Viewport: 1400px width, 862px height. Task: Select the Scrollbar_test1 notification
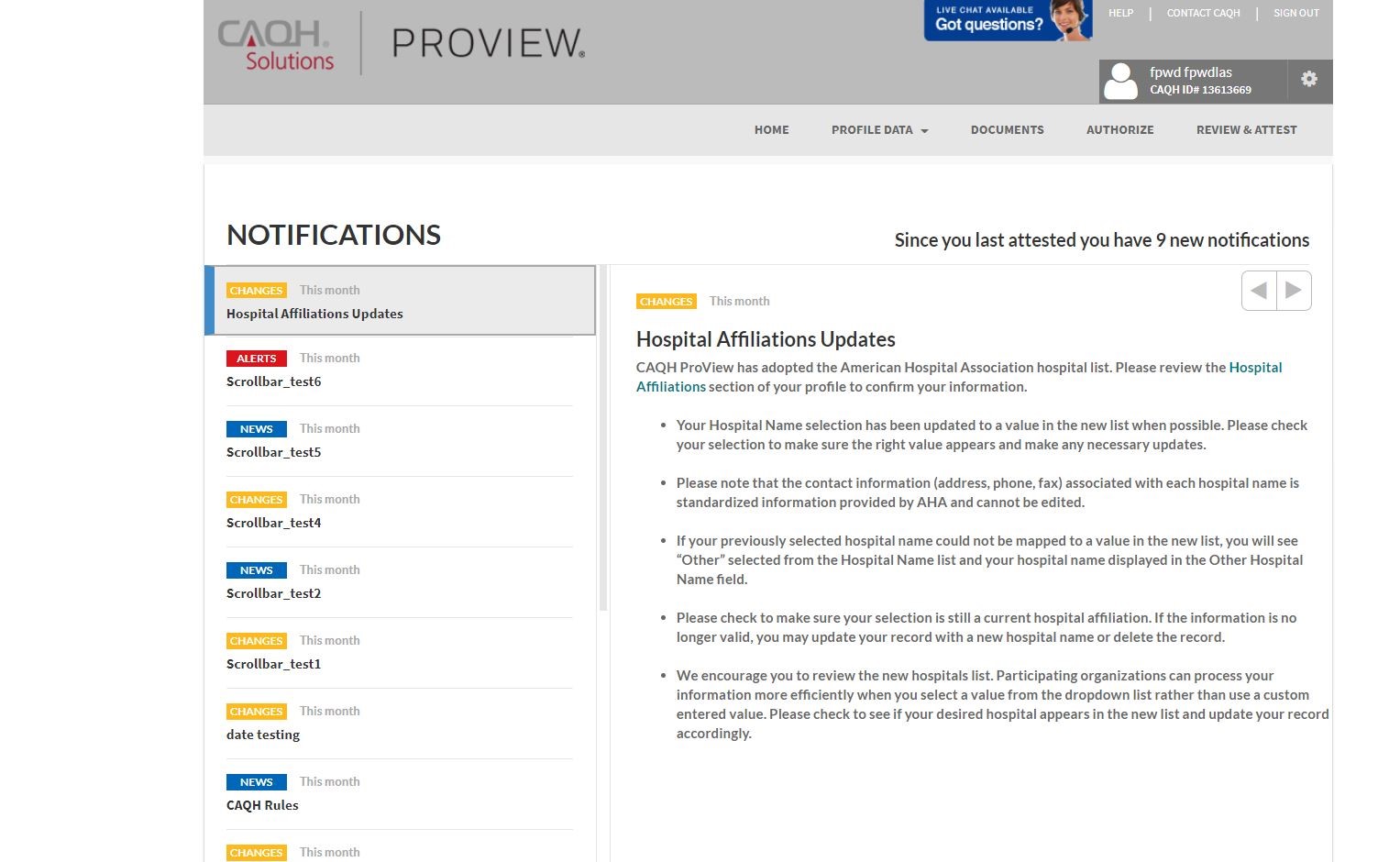(x=400, y=653)
